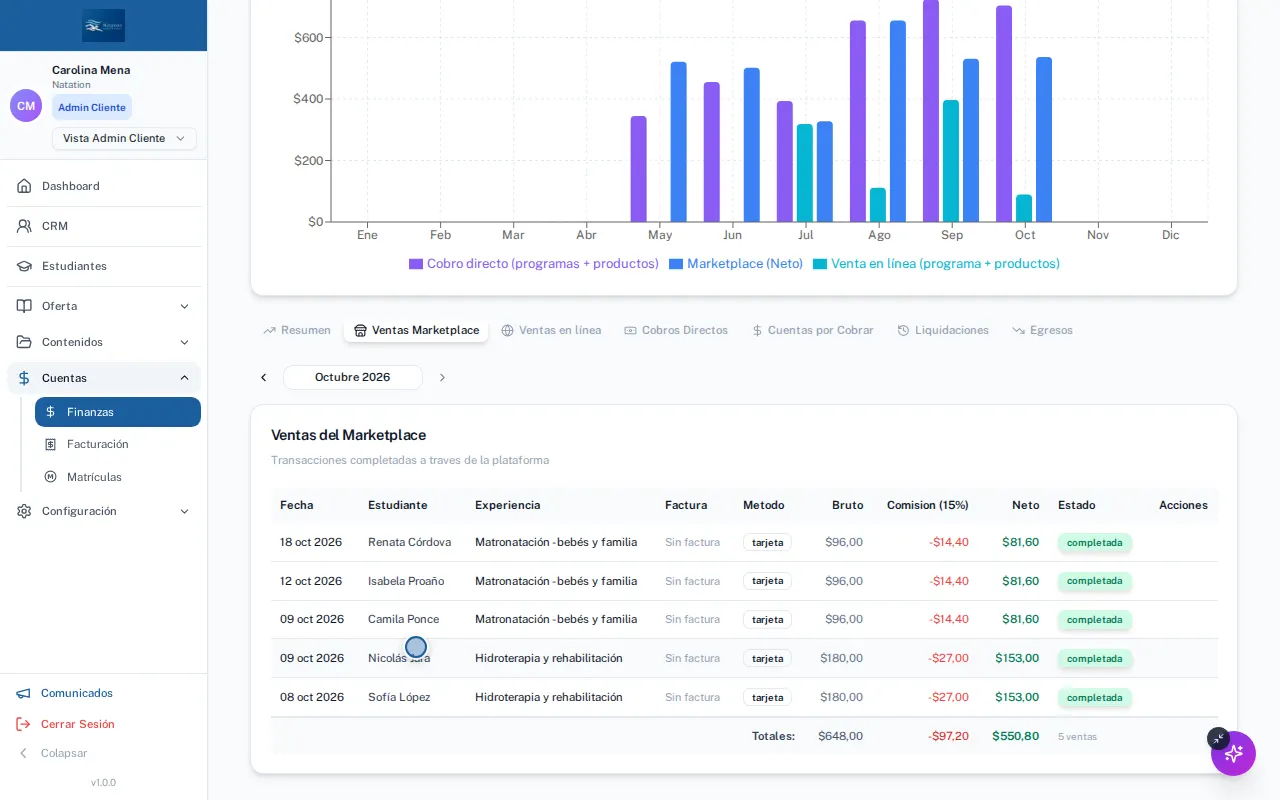Click the Comunicados megaphone icon
The height and width of the screenshot is (800, 1280).
tap(23, 693)
